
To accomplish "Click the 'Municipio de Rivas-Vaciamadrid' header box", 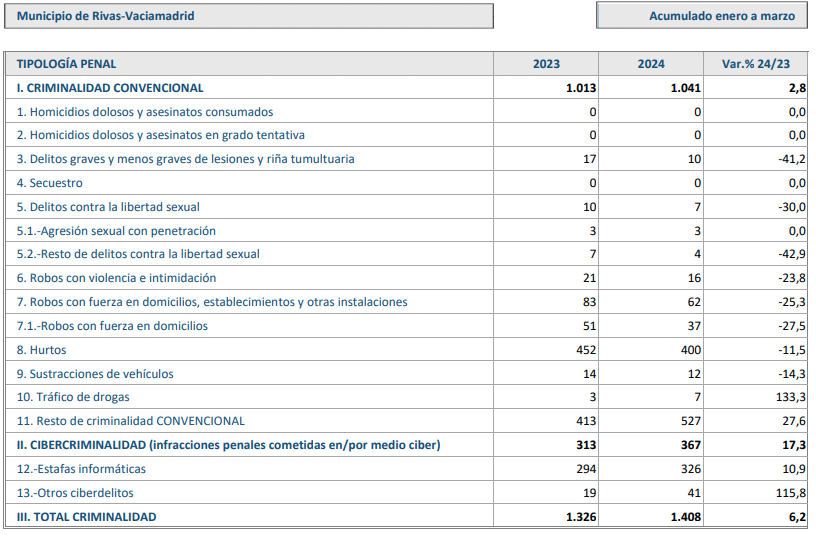I will click(x=249, y=16).
